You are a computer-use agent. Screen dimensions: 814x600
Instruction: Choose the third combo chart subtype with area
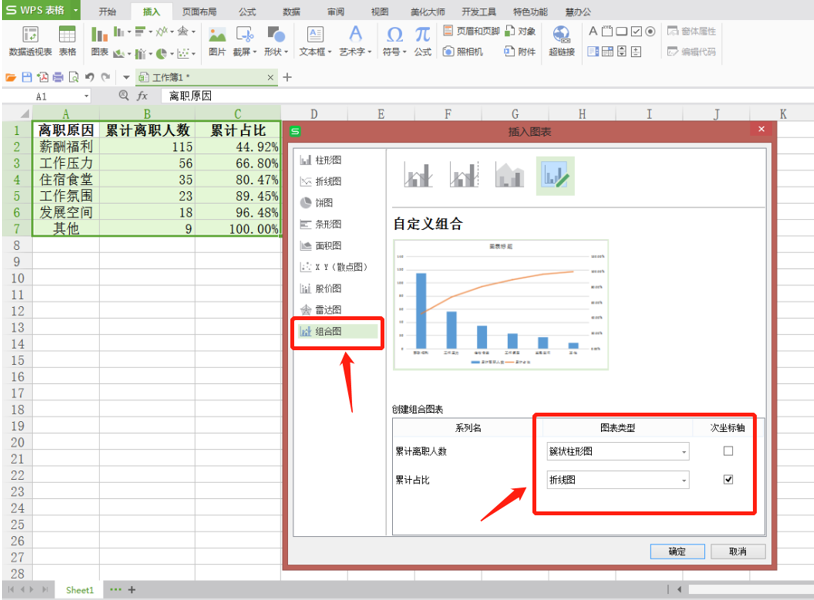coord(509,175)
